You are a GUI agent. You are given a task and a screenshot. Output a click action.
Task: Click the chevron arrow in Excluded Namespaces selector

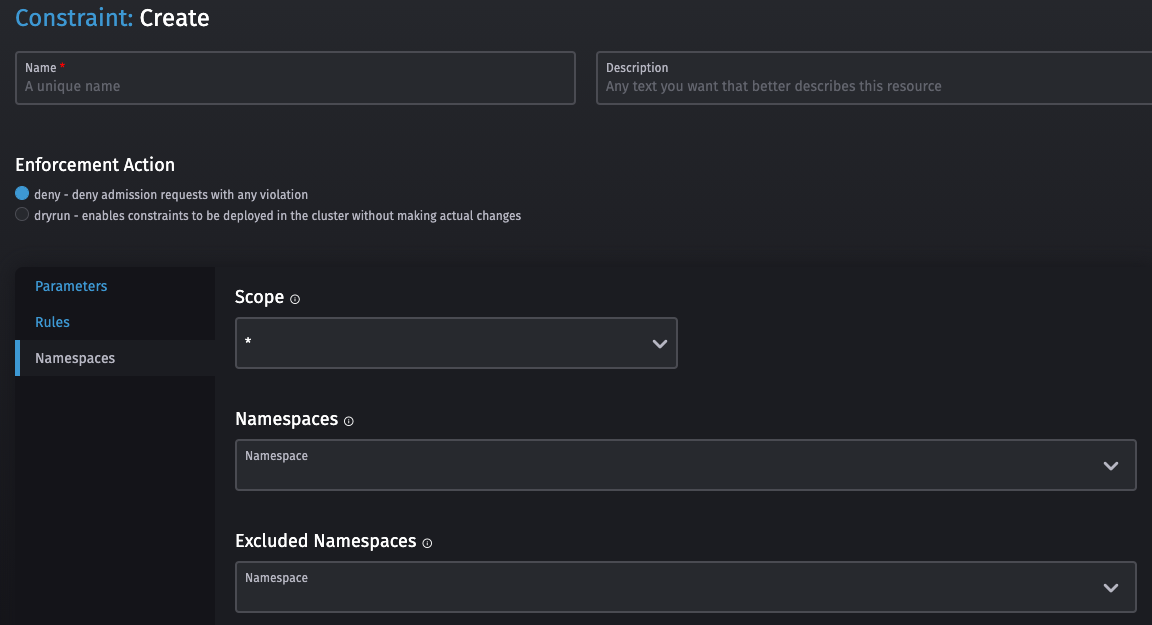coord(1110,587)
